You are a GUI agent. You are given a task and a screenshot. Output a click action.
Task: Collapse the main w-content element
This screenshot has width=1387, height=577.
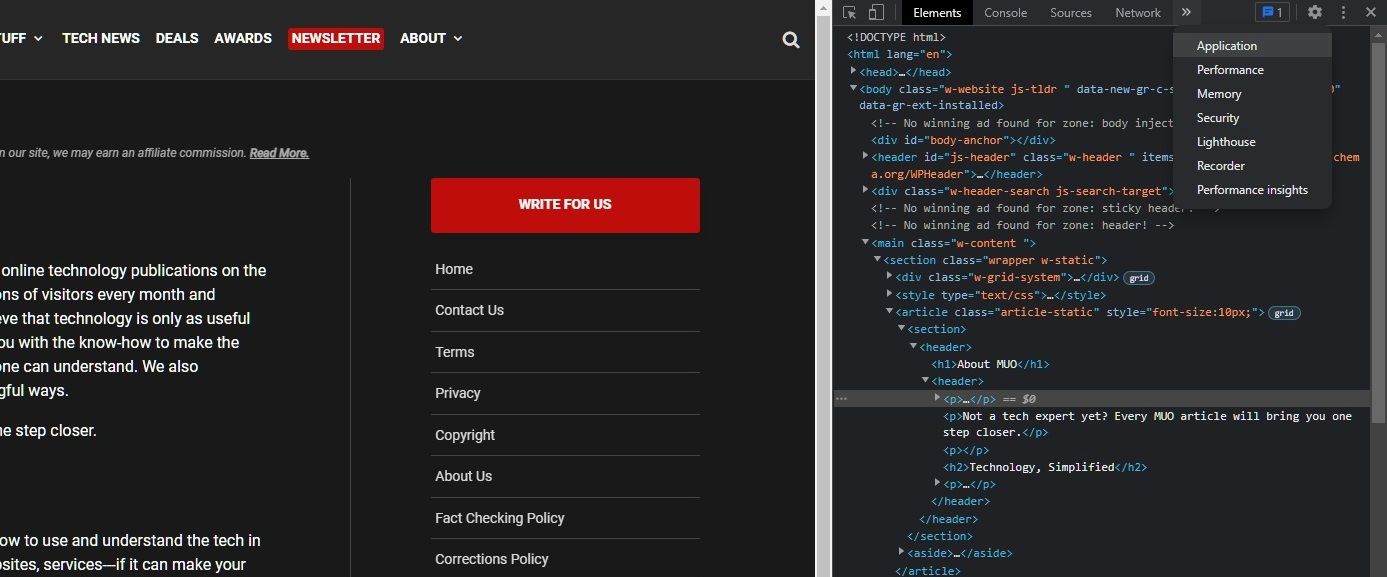pos(866,243)
